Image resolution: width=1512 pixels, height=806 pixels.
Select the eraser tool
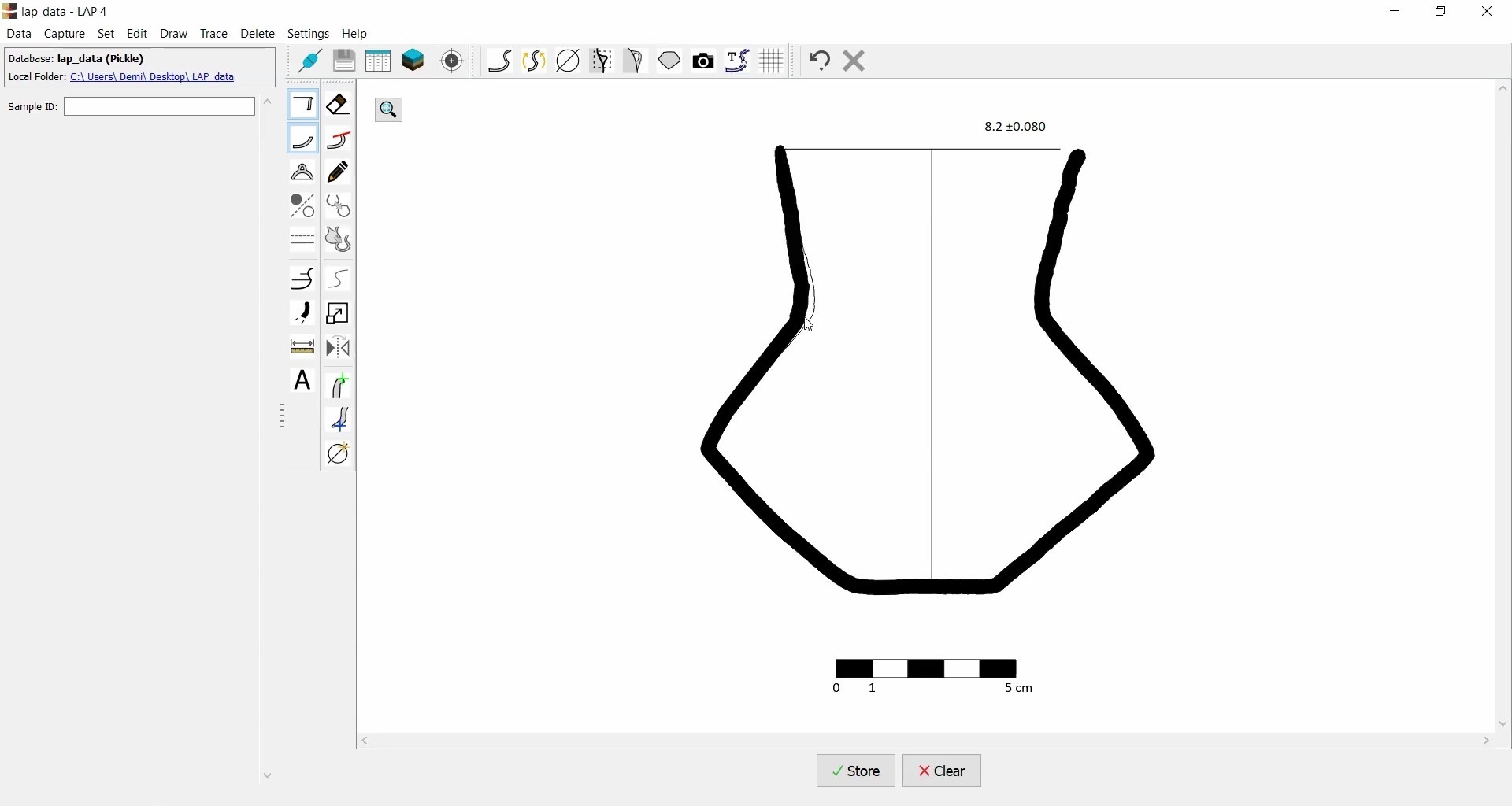coord(339,105)
